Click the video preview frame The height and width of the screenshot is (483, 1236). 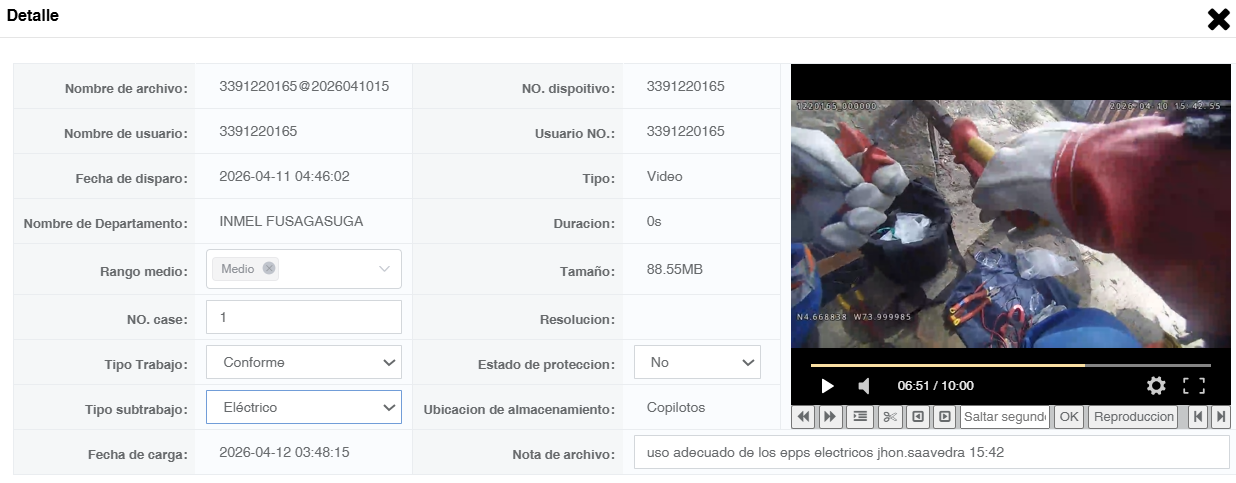[x=1010, y=222]
